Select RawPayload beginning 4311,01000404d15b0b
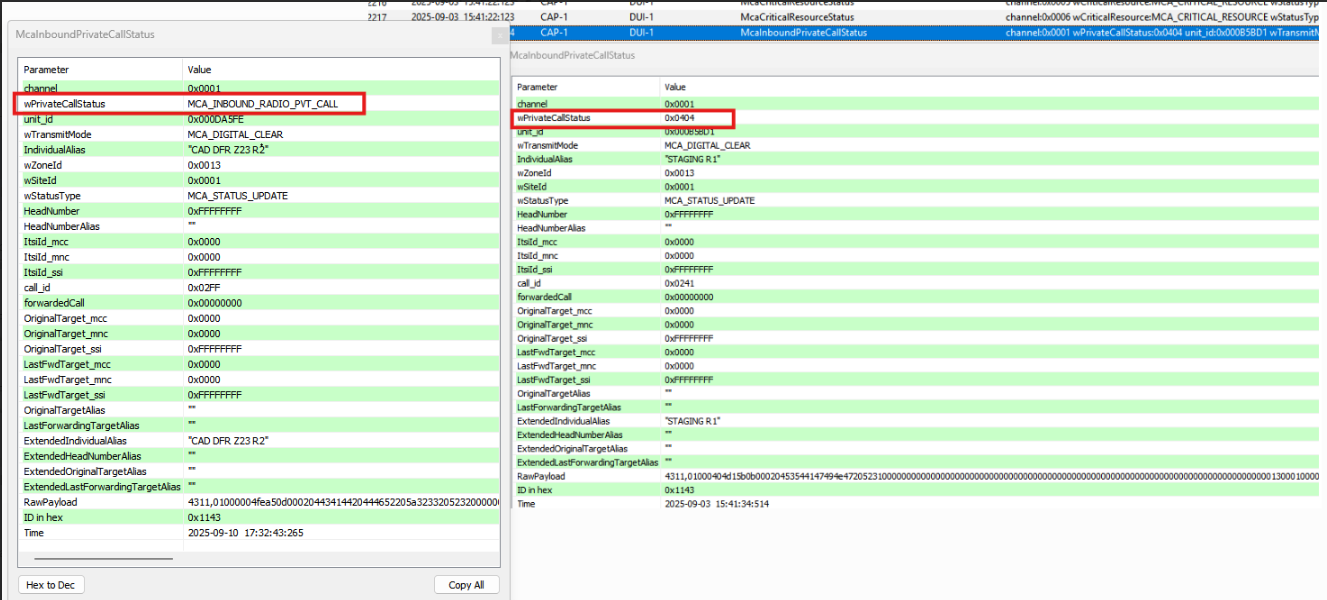Image resolution: width=1327 pixels, height=600 pixels. coord(990,476)
